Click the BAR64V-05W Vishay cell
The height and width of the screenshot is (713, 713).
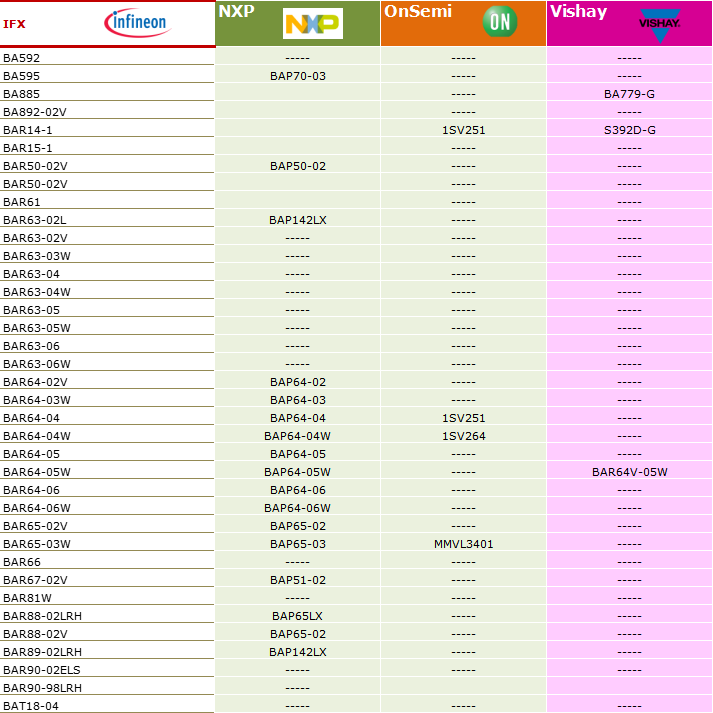tap(629, 472)
